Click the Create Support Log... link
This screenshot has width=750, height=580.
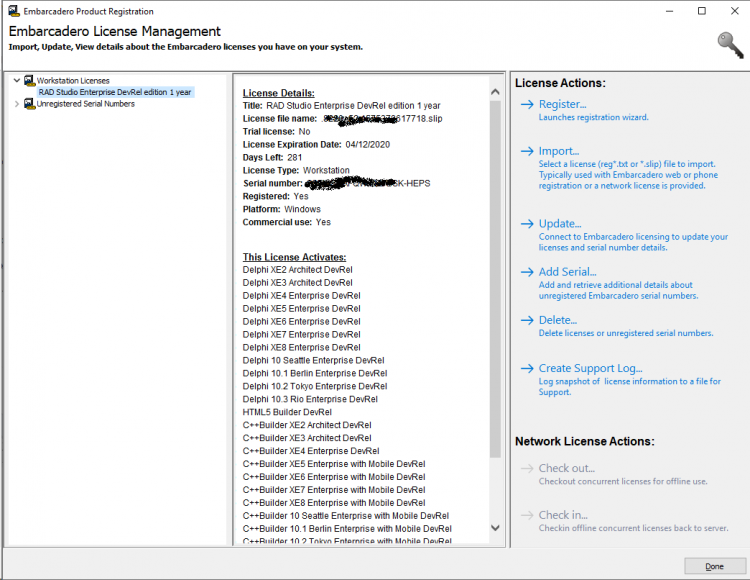[x=590, y=368]
